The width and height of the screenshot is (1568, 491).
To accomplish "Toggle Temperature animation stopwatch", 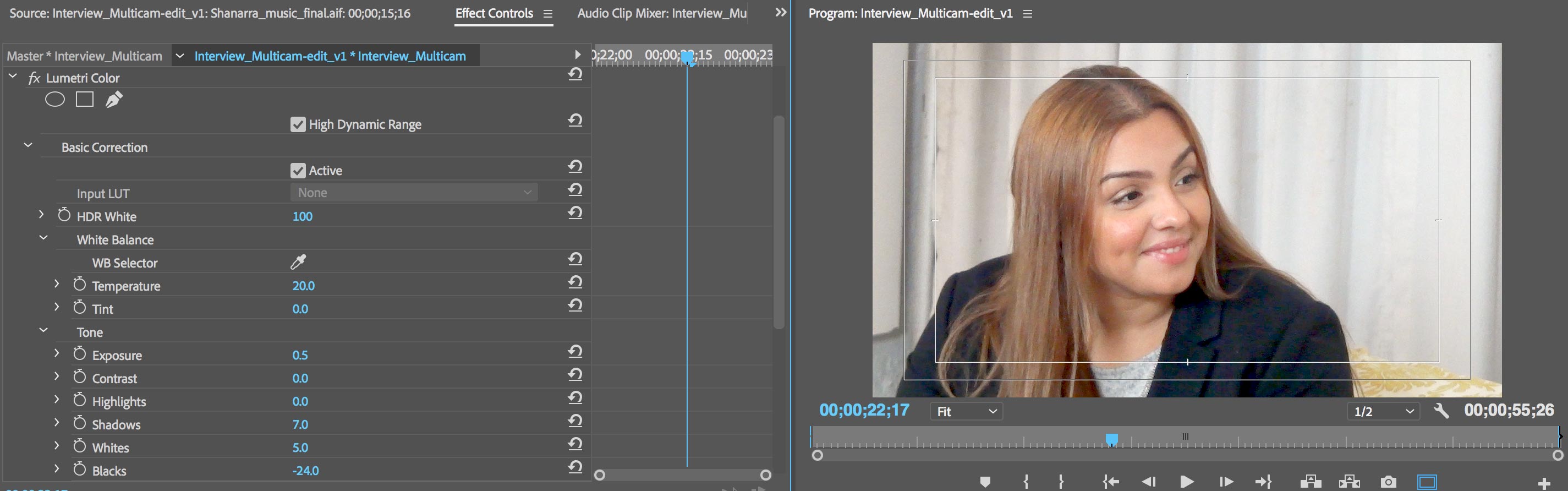I will click(x=80, y=285).
